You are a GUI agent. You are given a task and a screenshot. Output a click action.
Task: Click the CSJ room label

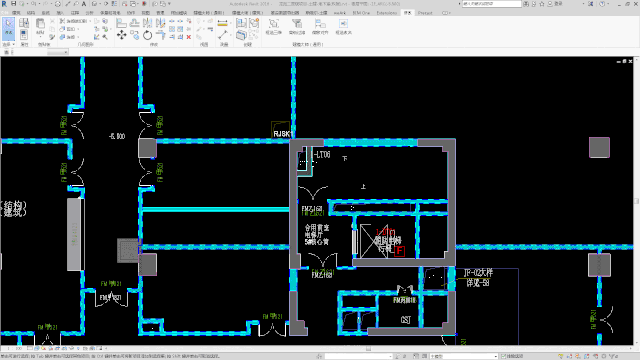tap(405, 320)
